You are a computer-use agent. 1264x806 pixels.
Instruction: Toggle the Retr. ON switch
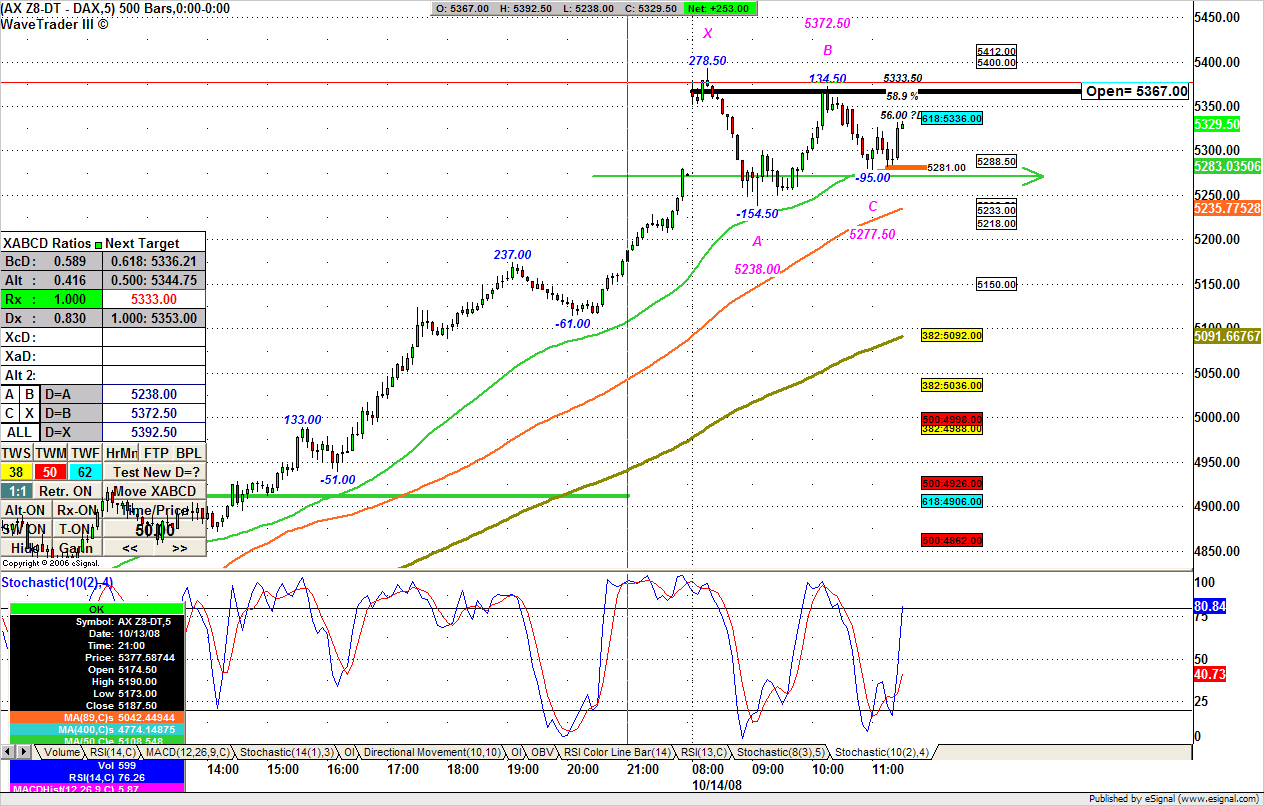(x=66, y=491)
